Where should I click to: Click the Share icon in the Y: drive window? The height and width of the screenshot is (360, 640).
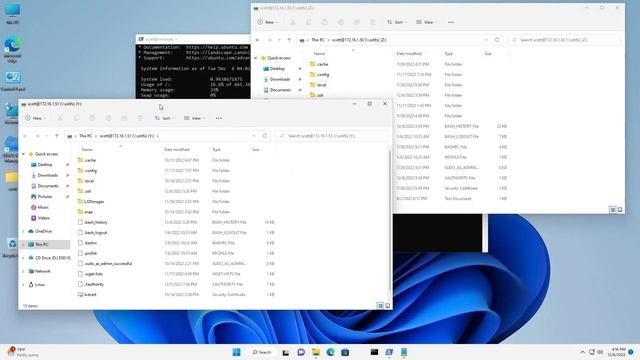coord(124,118)
